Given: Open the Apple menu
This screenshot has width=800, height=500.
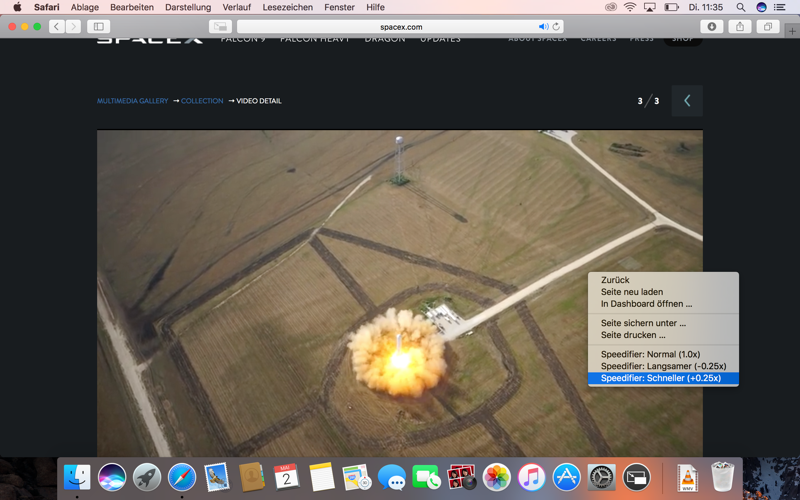Looking at the screenshot, I should [x=17, y=7].
